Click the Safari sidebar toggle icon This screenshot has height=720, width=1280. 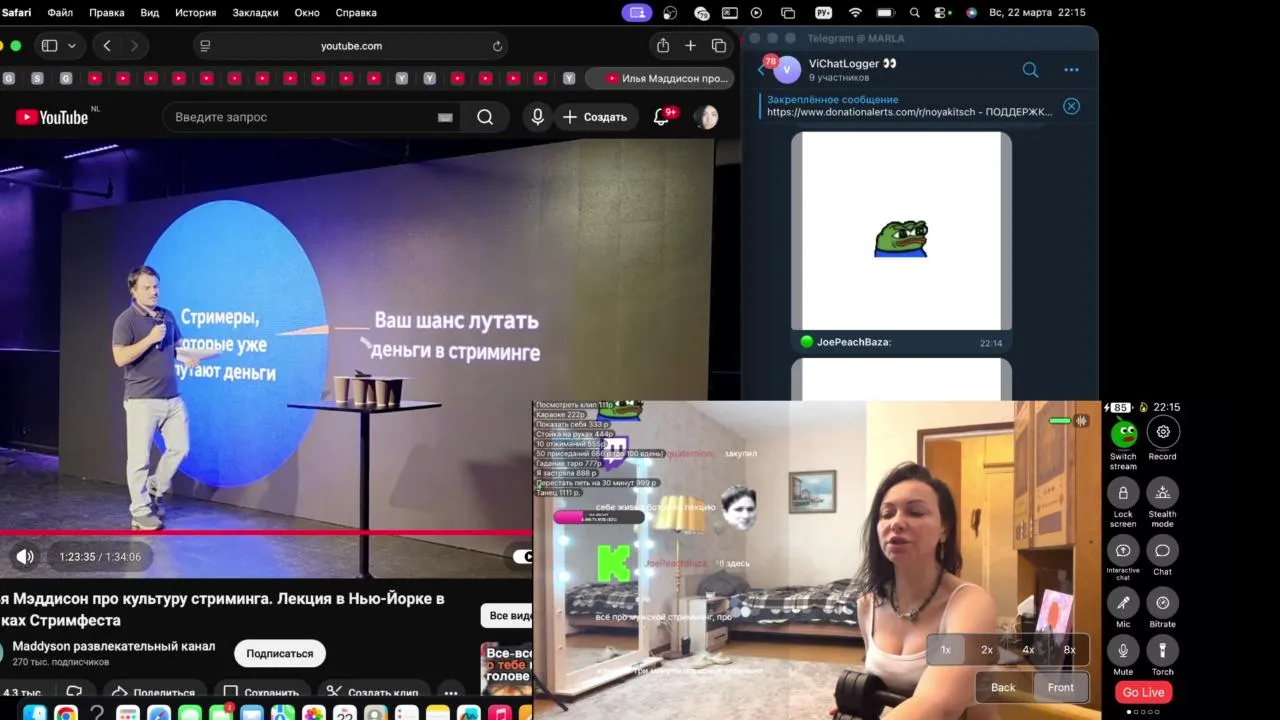tap(49, 46)
